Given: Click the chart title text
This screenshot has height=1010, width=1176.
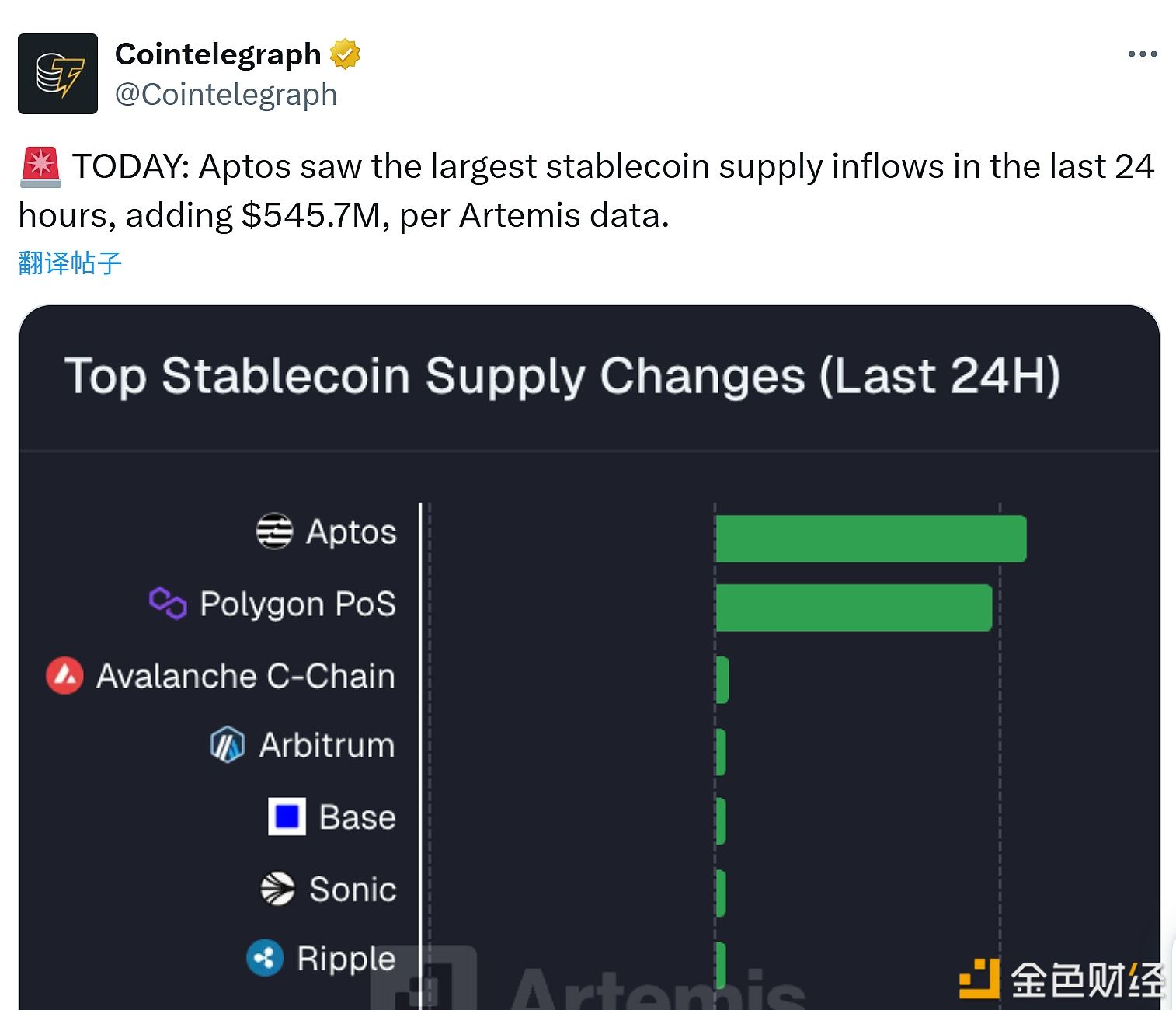Looking at the screenshot, I should click(562, 377).
